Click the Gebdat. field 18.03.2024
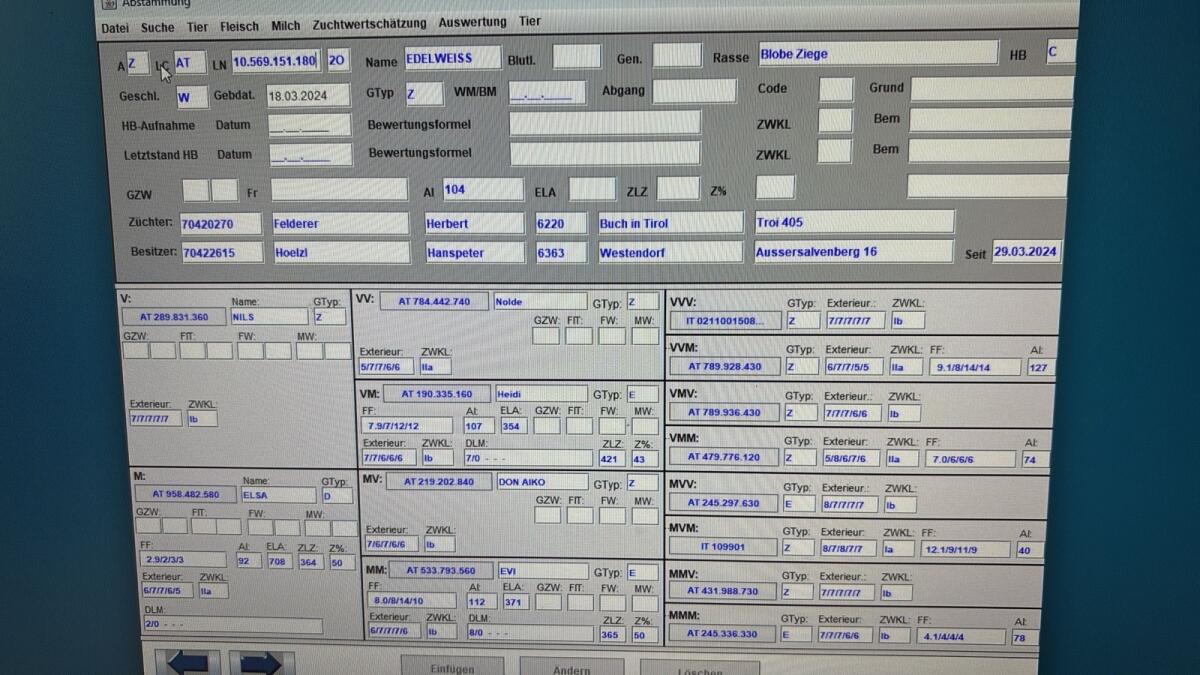 [x=308, y=96]
